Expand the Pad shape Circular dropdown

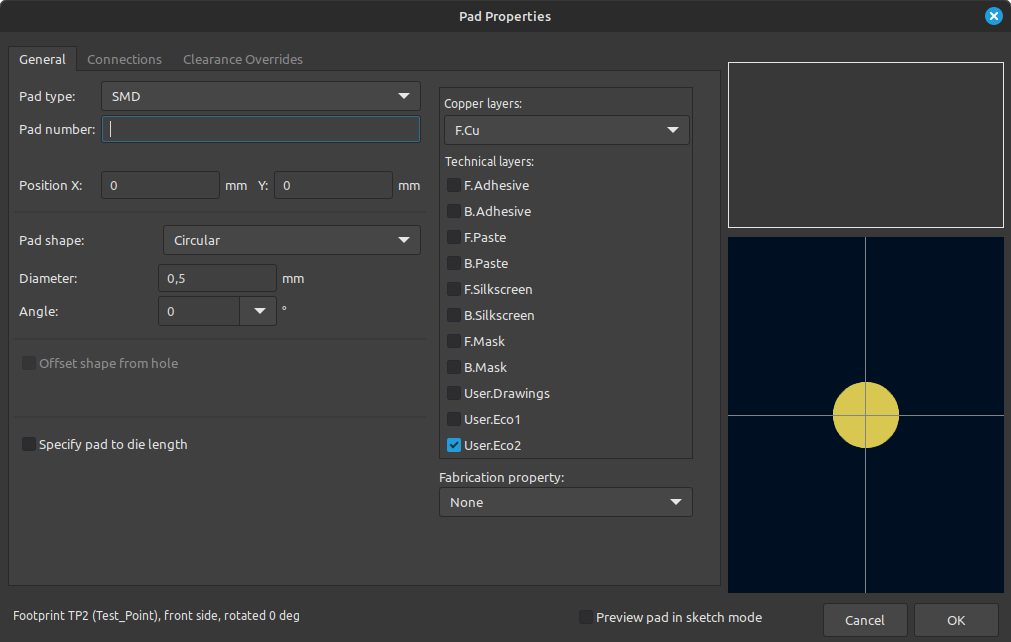(291, 240)
